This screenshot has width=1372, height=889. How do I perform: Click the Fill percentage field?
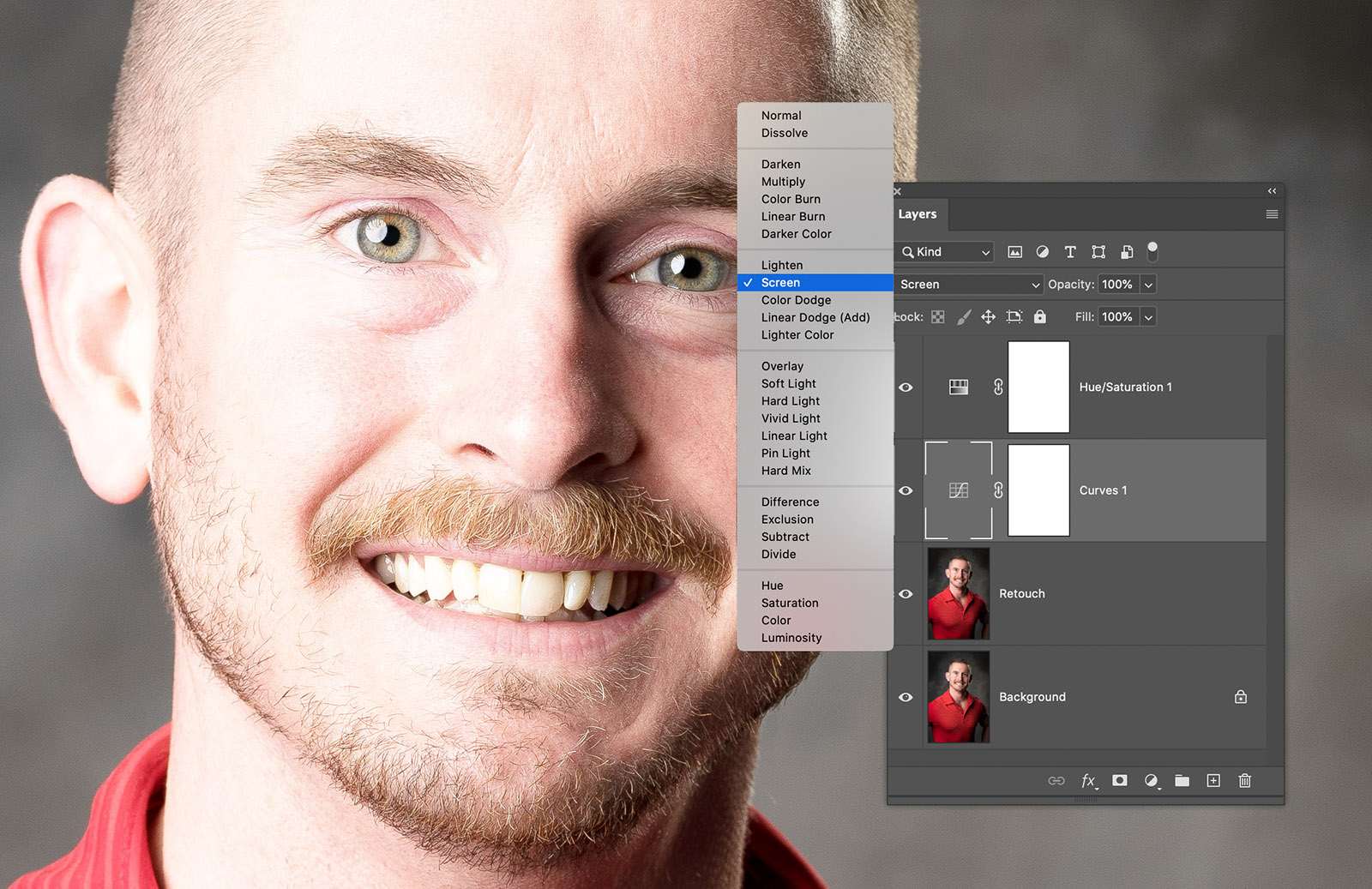1116,317
